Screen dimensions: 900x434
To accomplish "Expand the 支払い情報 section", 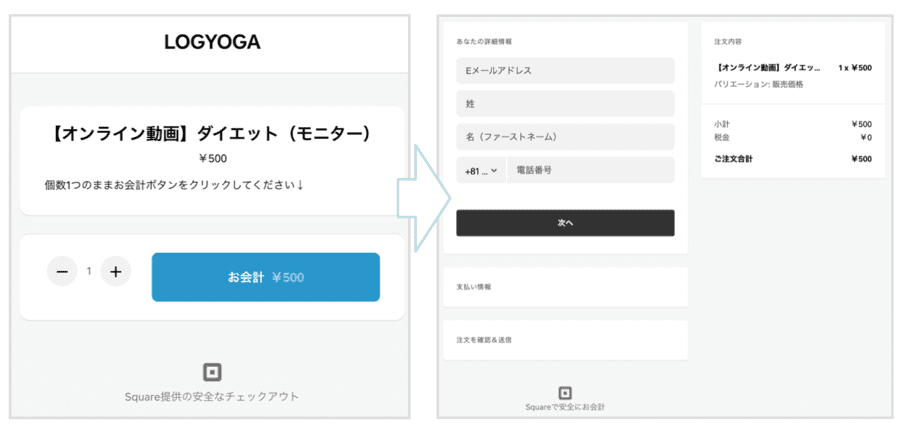I will click(x=565, y=286).
